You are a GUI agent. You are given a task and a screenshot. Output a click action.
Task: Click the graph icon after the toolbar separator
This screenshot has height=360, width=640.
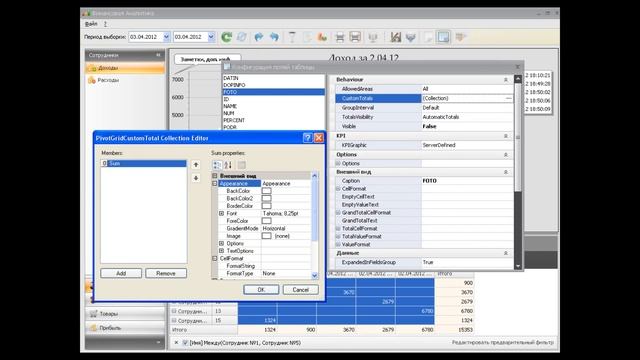point(395,37)
